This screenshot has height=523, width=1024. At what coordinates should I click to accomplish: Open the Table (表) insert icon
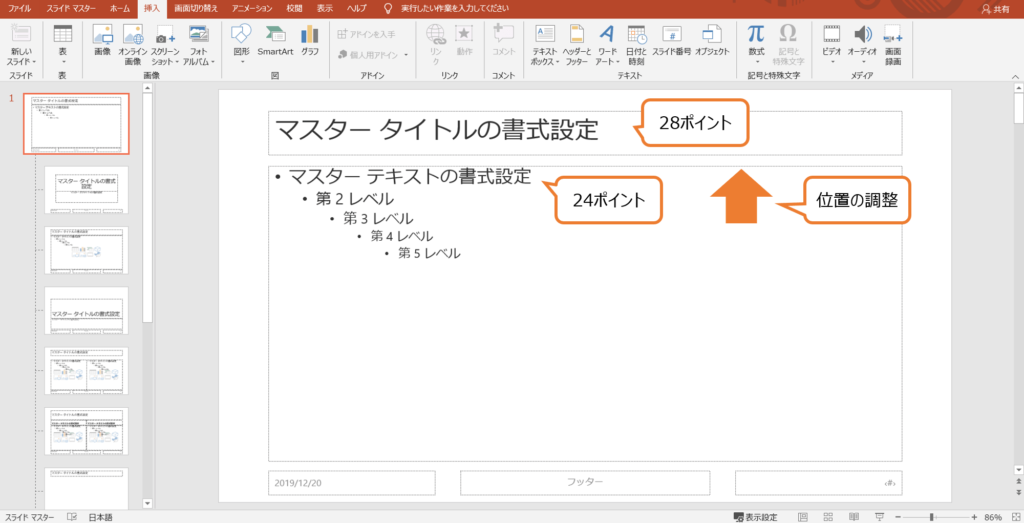pos(63,35)
